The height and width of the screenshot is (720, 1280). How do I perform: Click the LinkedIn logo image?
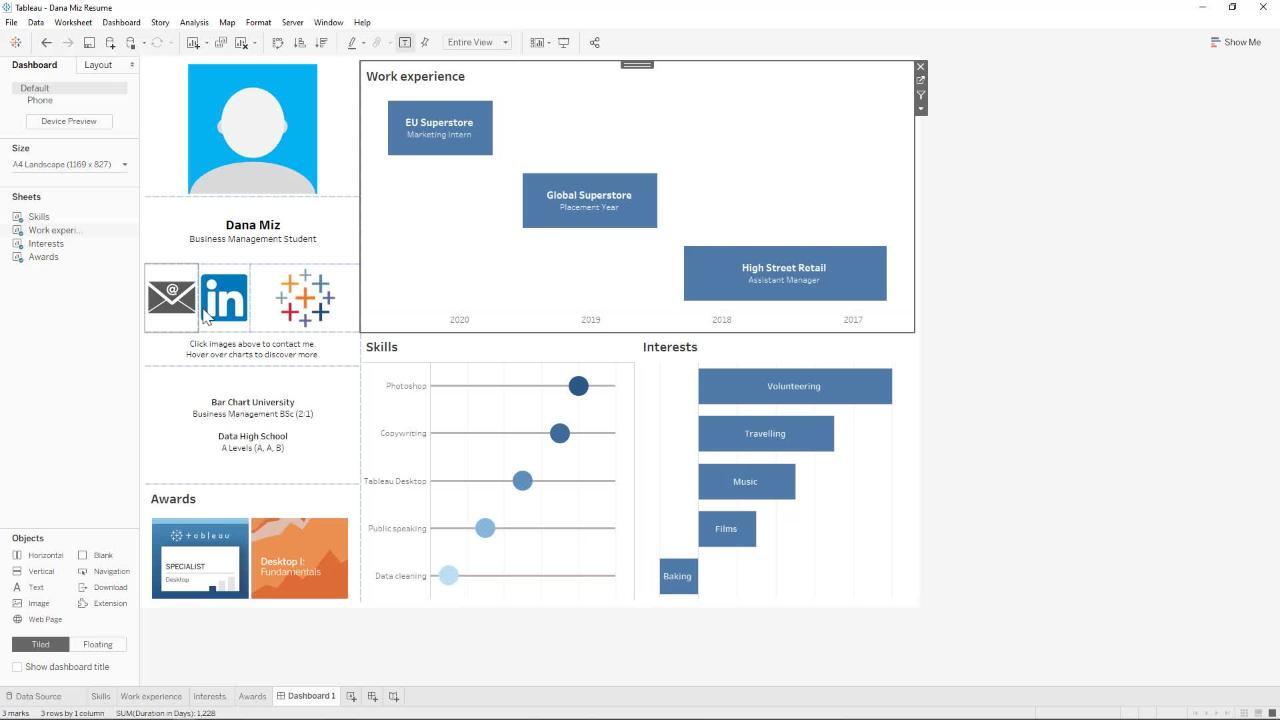[225, 297]
